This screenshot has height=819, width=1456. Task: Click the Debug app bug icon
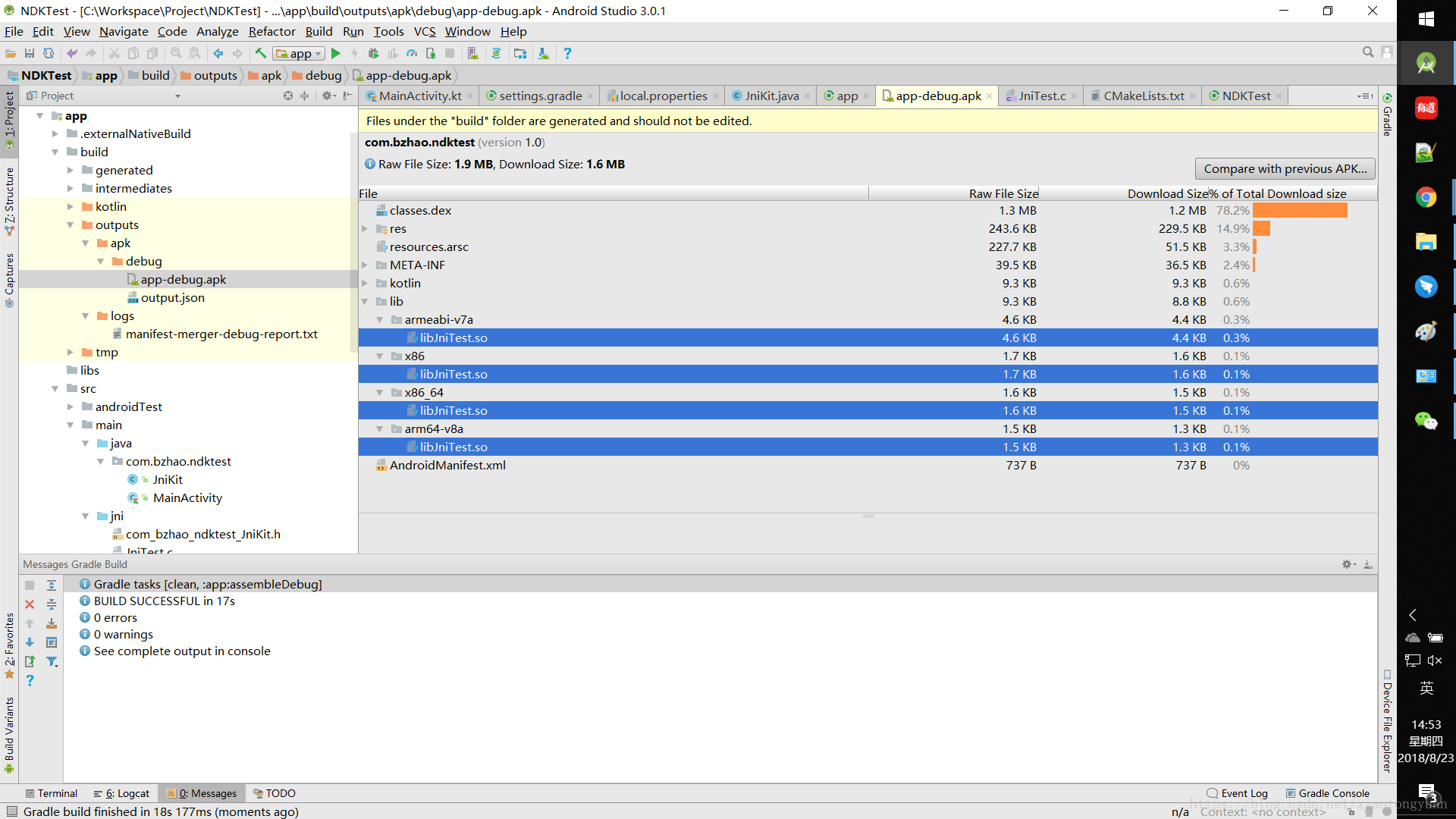(373, 53)
